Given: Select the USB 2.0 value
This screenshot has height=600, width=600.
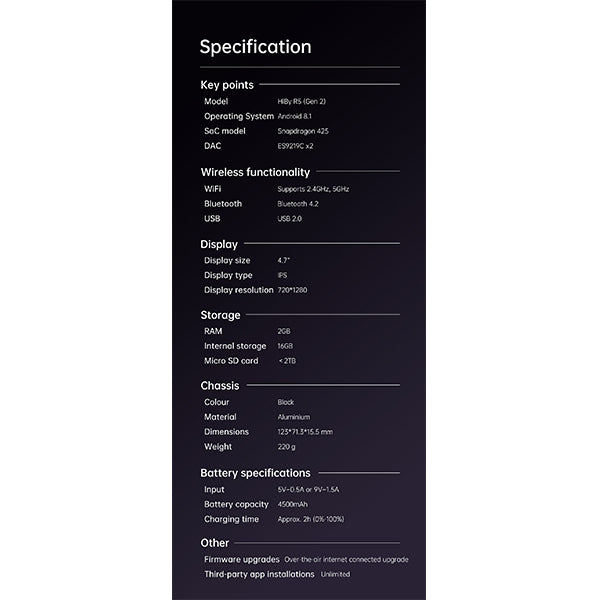Looking at the screenshot, I should (x=289, y=219).
